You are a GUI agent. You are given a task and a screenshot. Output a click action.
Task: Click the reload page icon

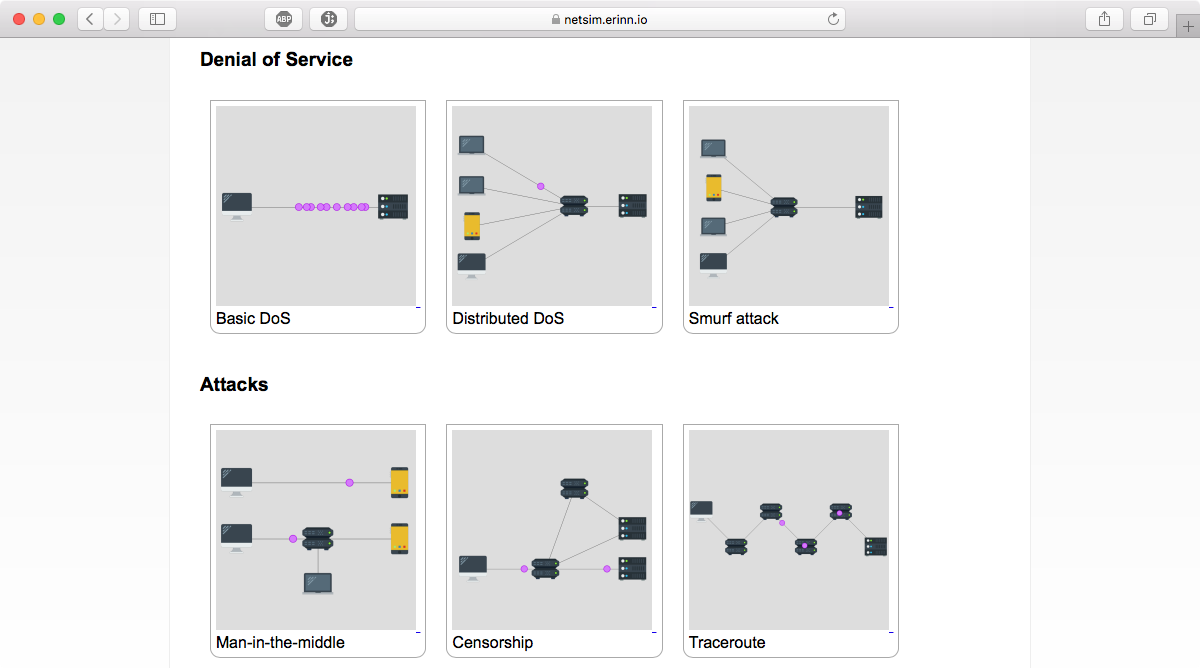(x=832, y=19)
